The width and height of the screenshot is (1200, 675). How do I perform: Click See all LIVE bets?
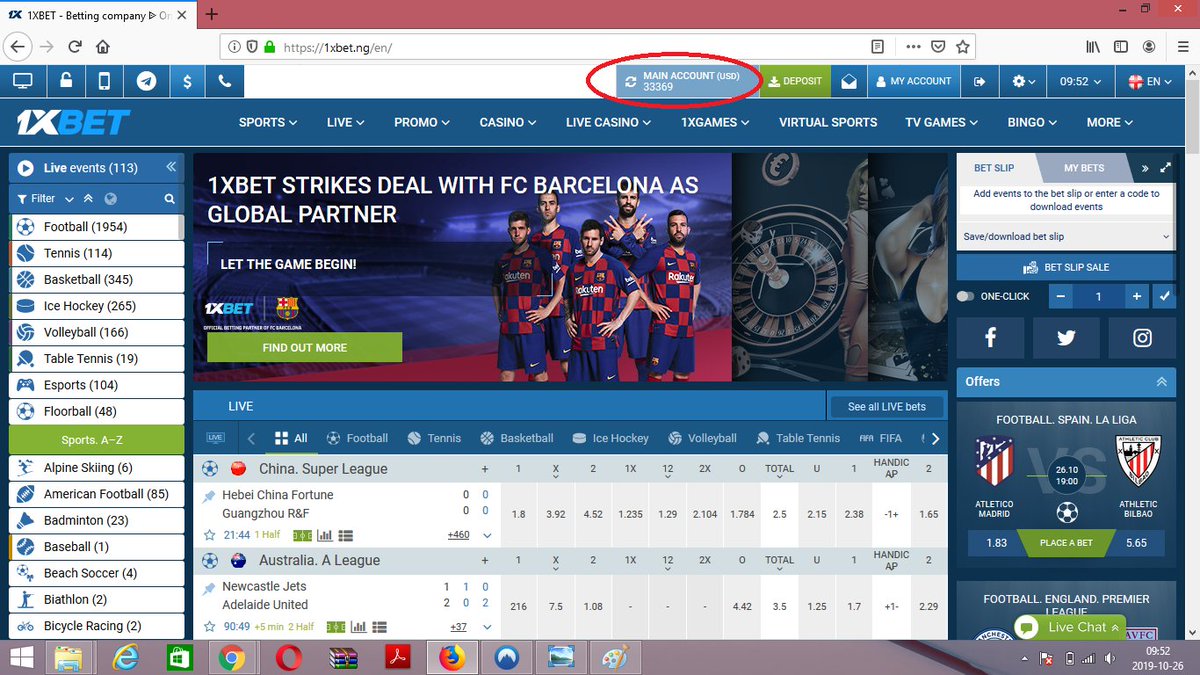click(x=887, y=407)
